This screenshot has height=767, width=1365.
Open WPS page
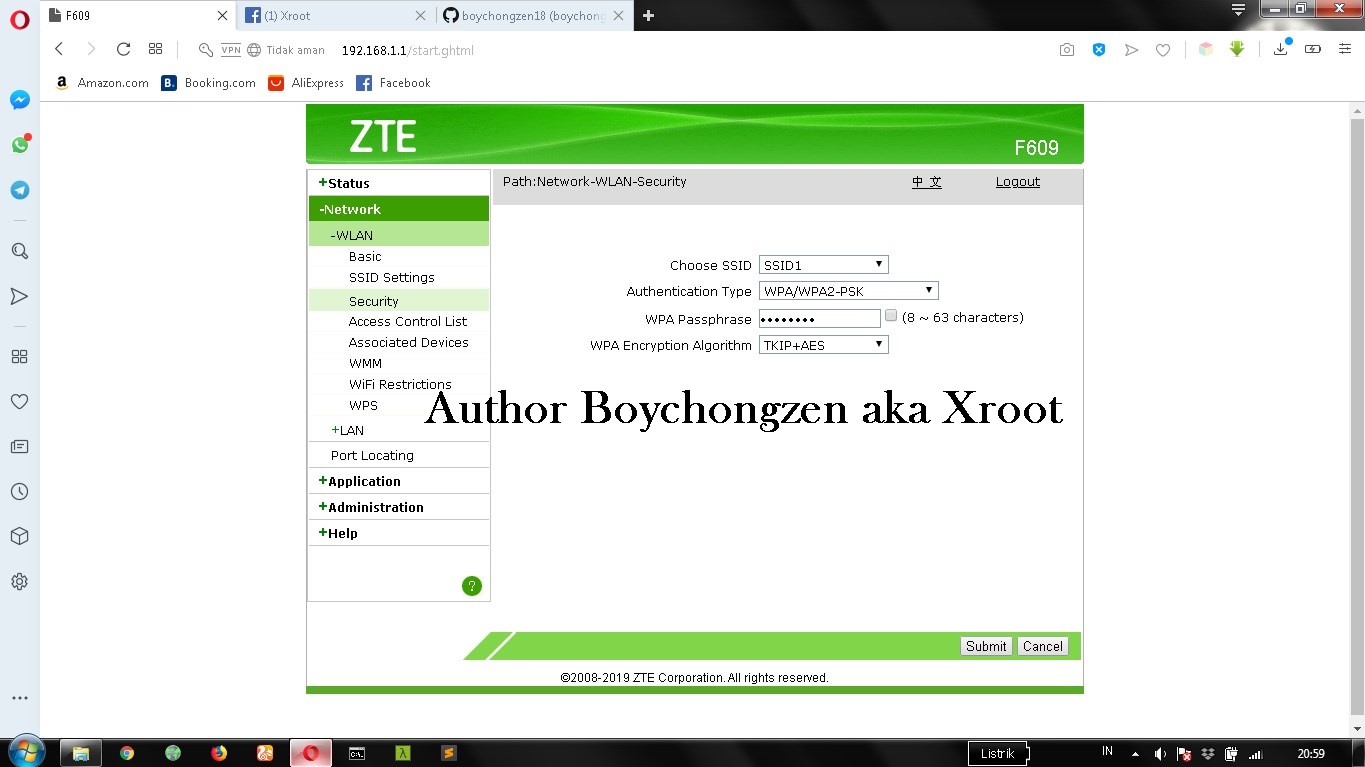click(363, 405)
